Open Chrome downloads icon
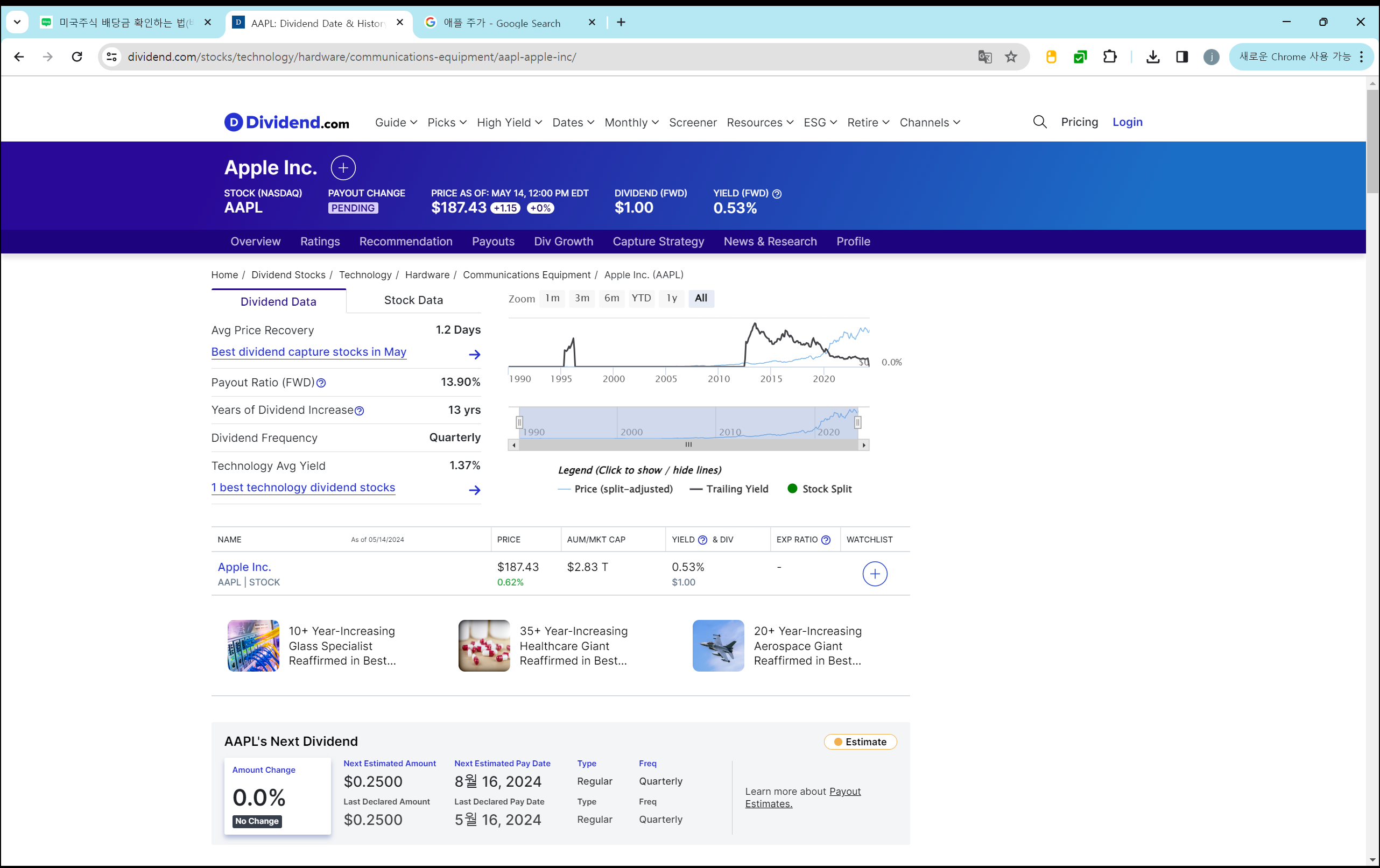This screenshot has width=1380, height=868. [1153, 57]
